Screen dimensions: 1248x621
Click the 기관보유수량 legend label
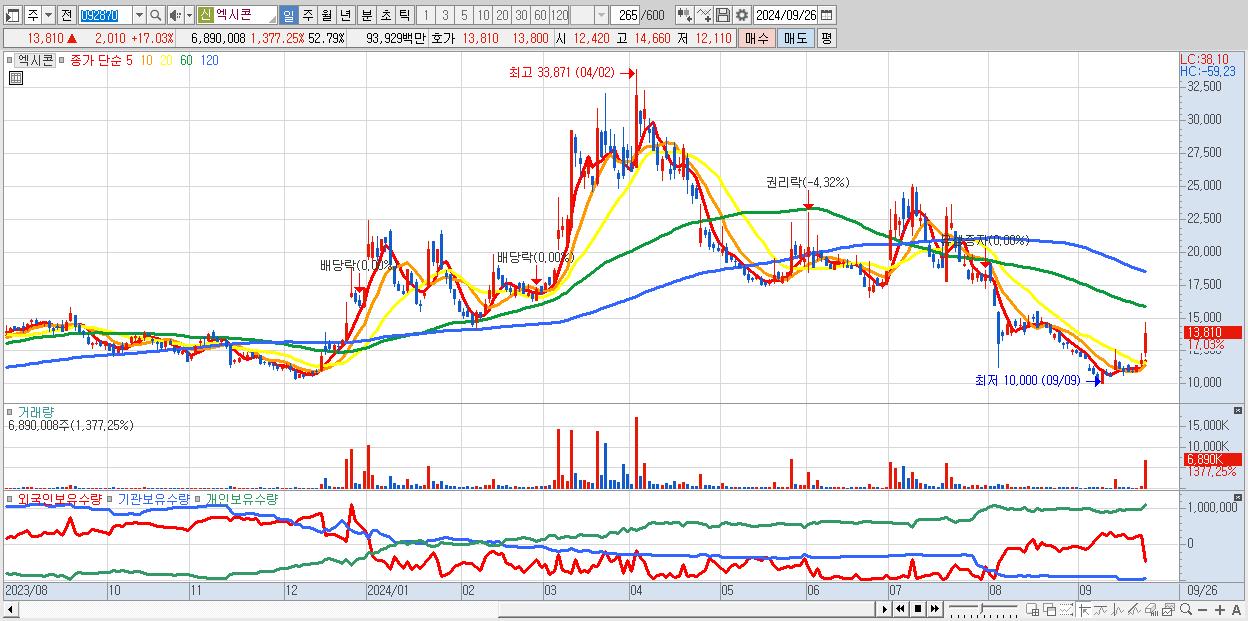[x=153, y=498]
